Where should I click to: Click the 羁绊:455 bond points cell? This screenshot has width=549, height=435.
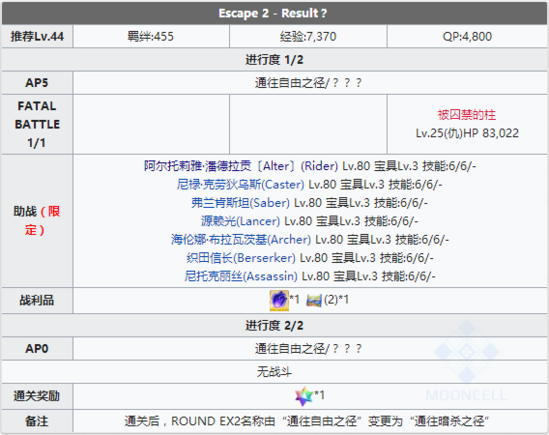pos(151,36)
